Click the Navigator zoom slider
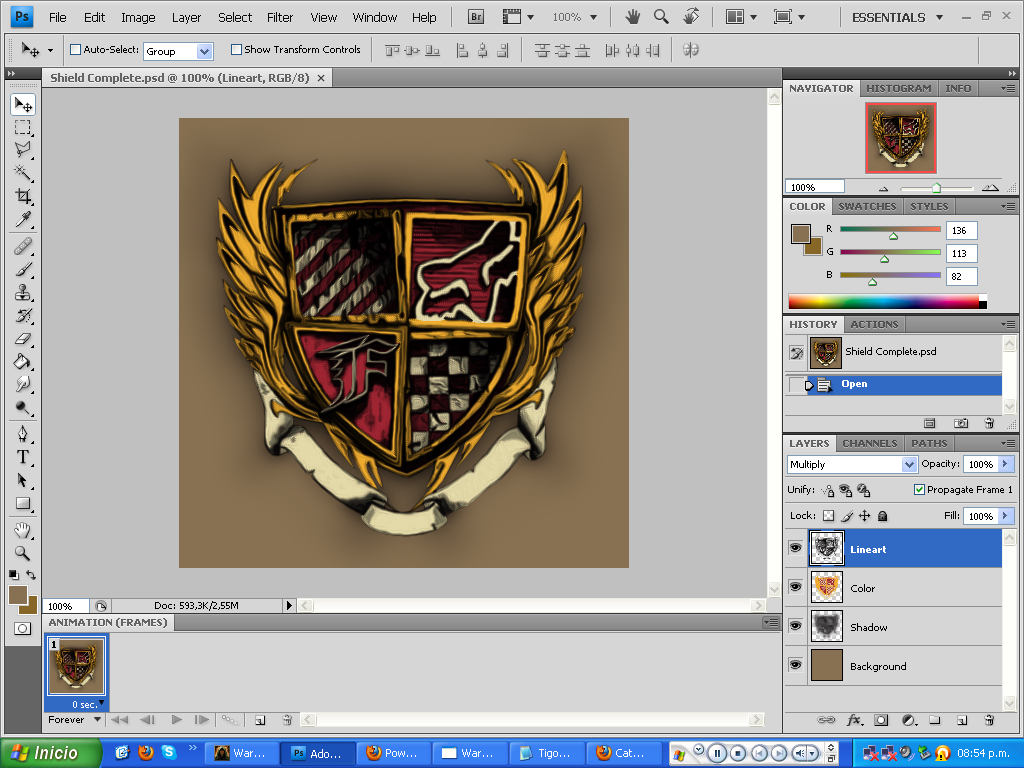The height and width of the screenshot is (768, 1024). pyautogui.click(x=936, y=188)
